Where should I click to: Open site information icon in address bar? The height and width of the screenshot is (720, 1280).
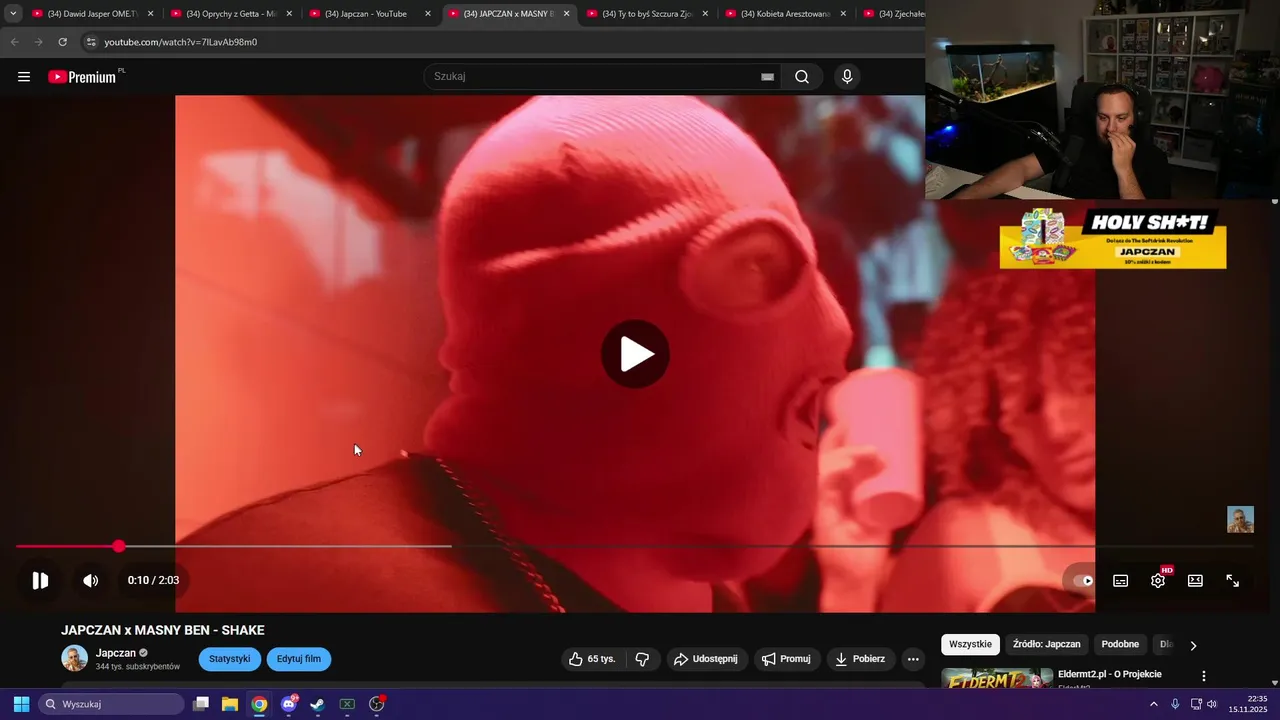tap(91, 42)
